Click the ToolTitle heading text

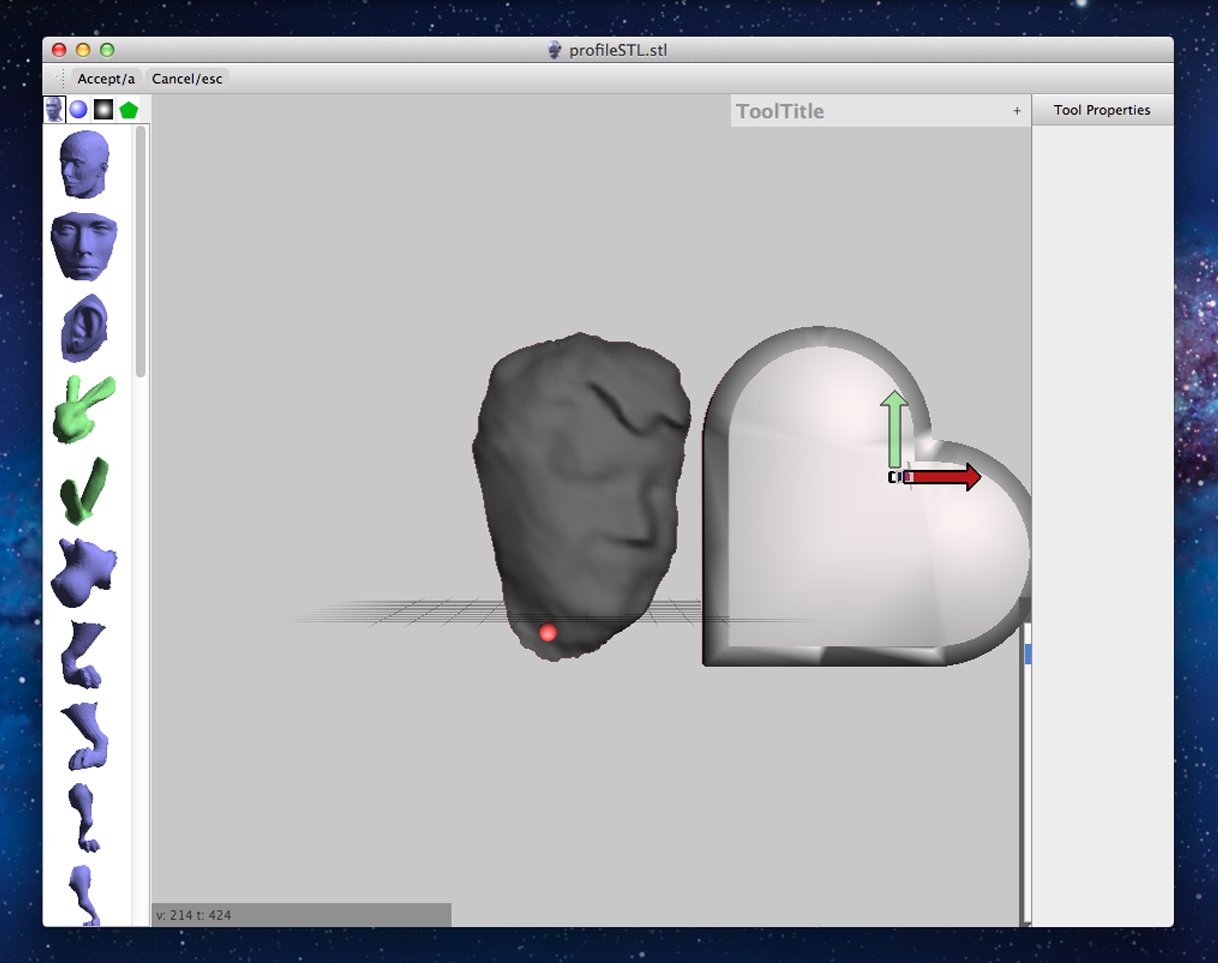click(x=780, y=111)
